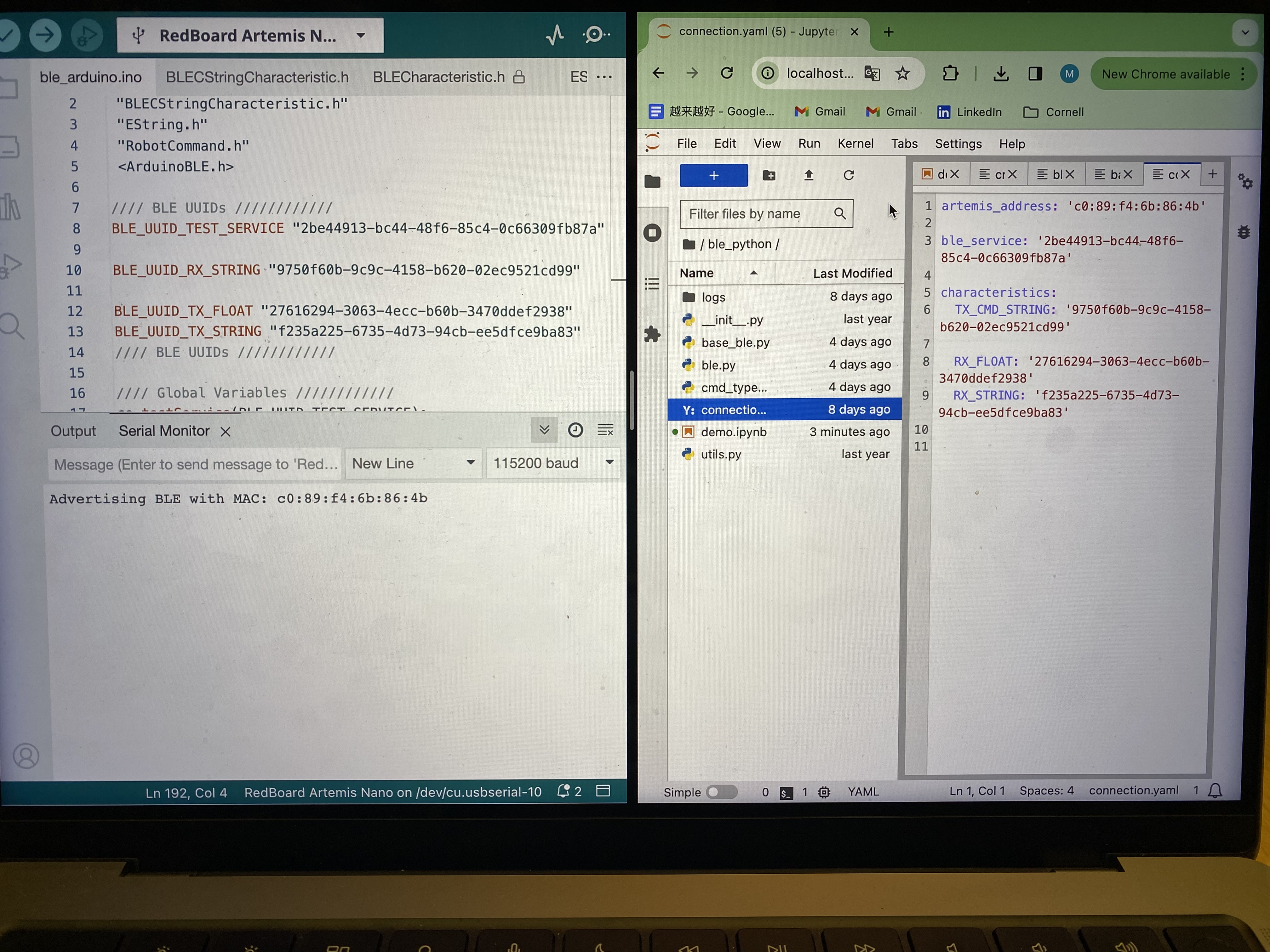Create new folder in Jupyter file browser

[769, 175]
